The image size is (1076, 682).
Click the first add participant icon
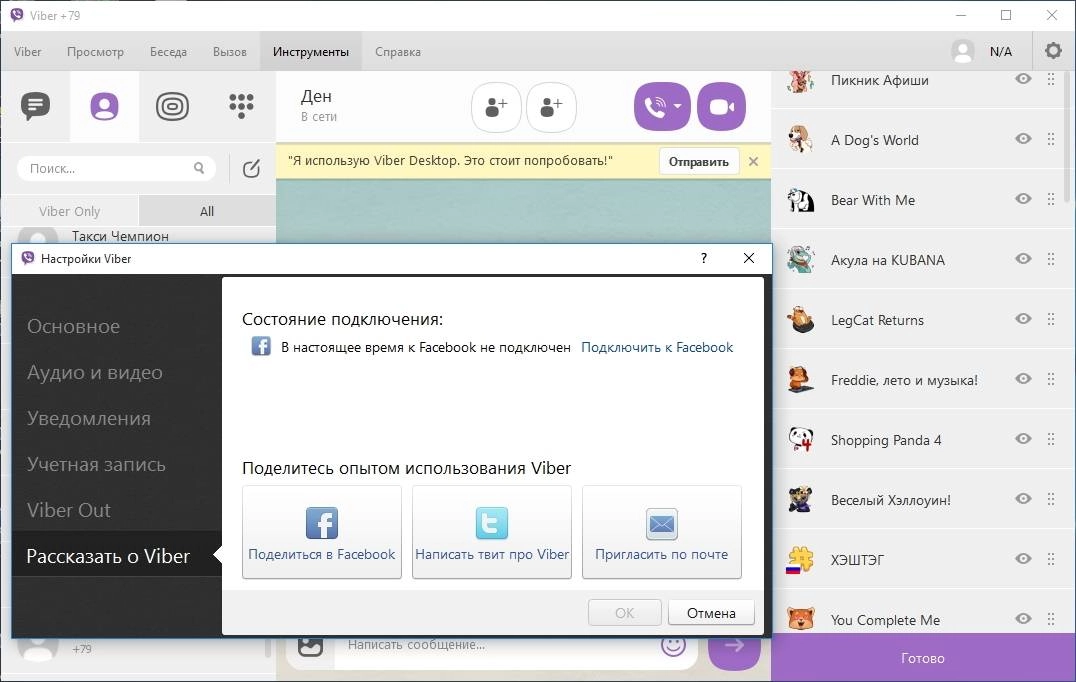496,107
